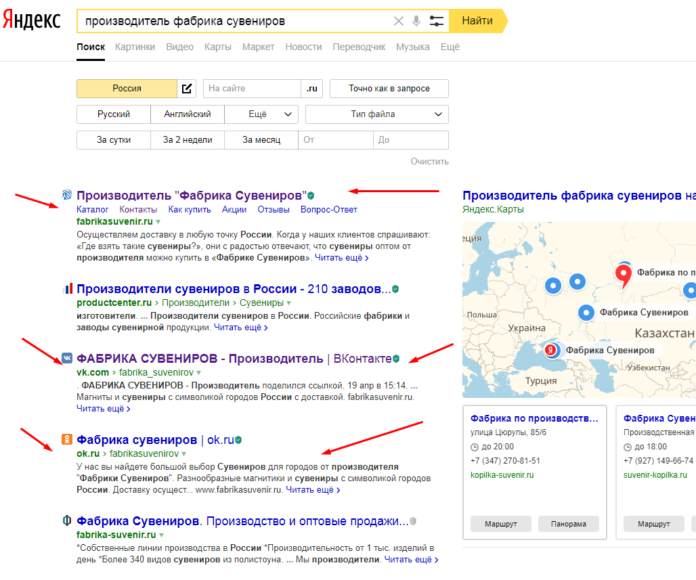
Task: Toggle Английский language filter
Action: coord(187,114)
